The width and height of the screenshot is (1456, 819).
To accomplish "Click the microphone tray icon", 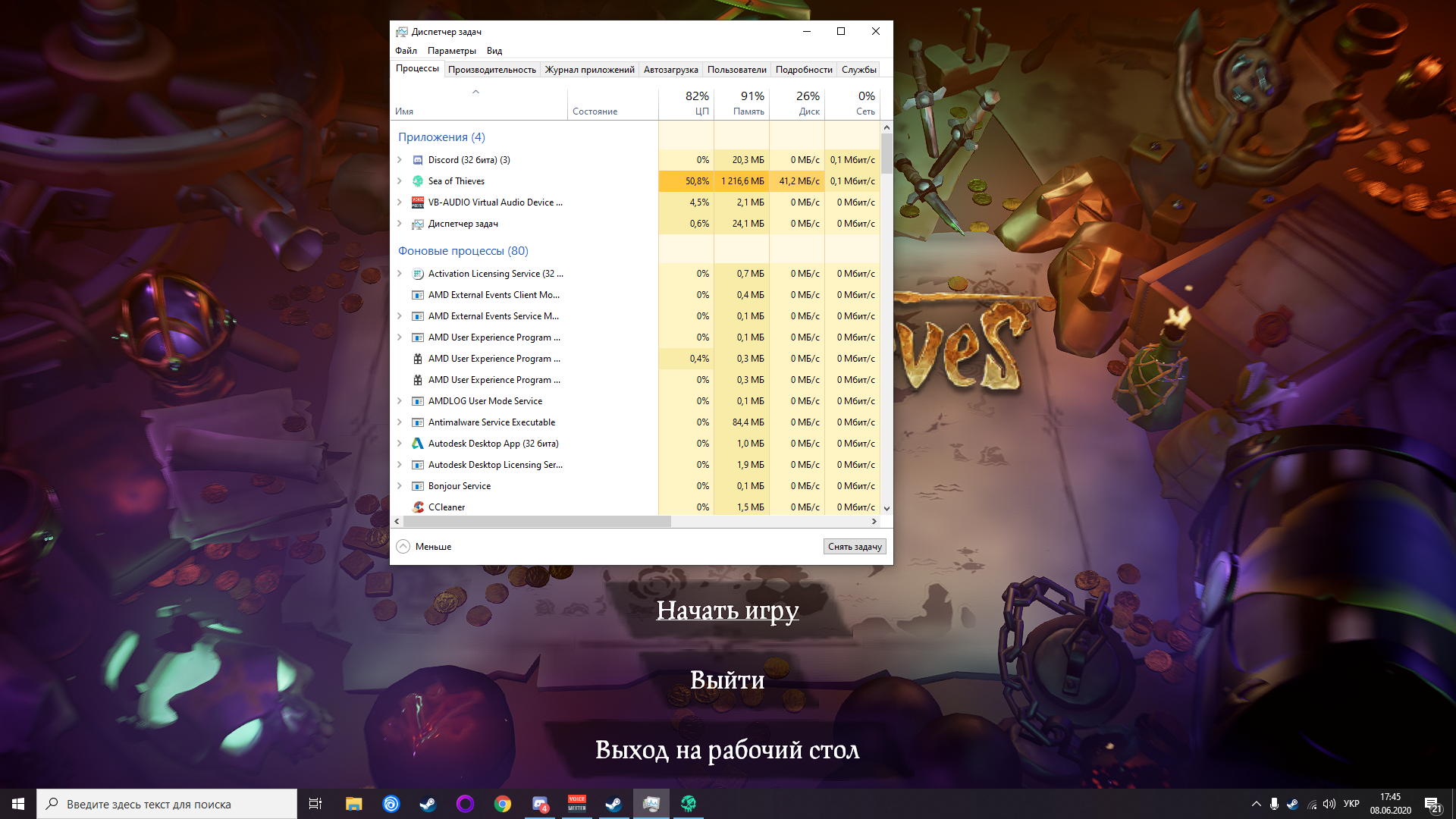I will click(1274, 804).
